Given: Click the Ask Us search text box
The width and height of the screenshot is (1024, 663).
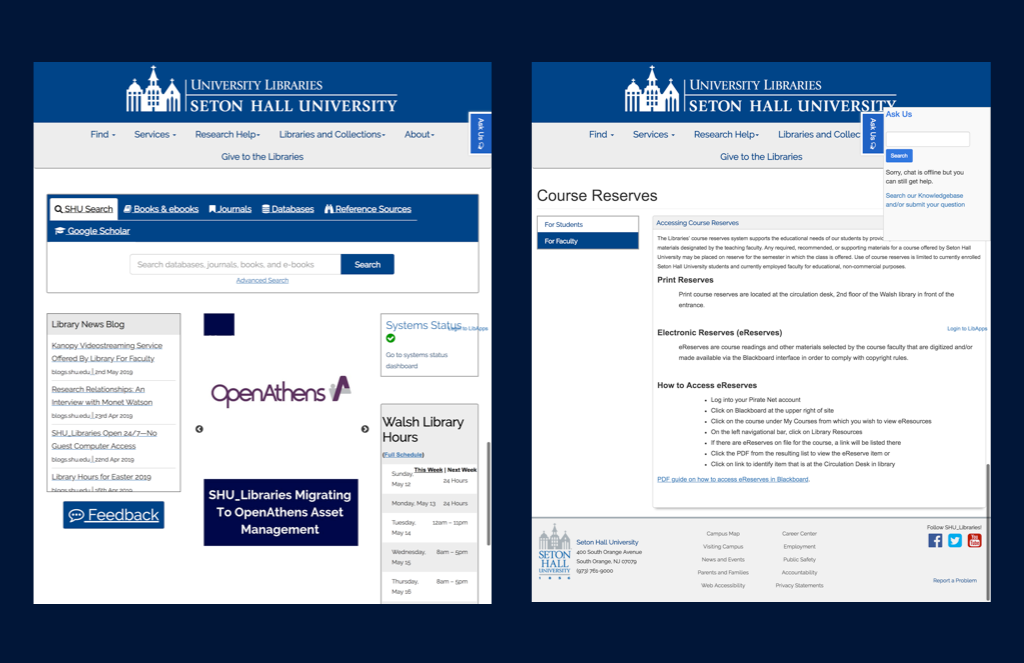Looking at the screenshot, I should 927,139.
